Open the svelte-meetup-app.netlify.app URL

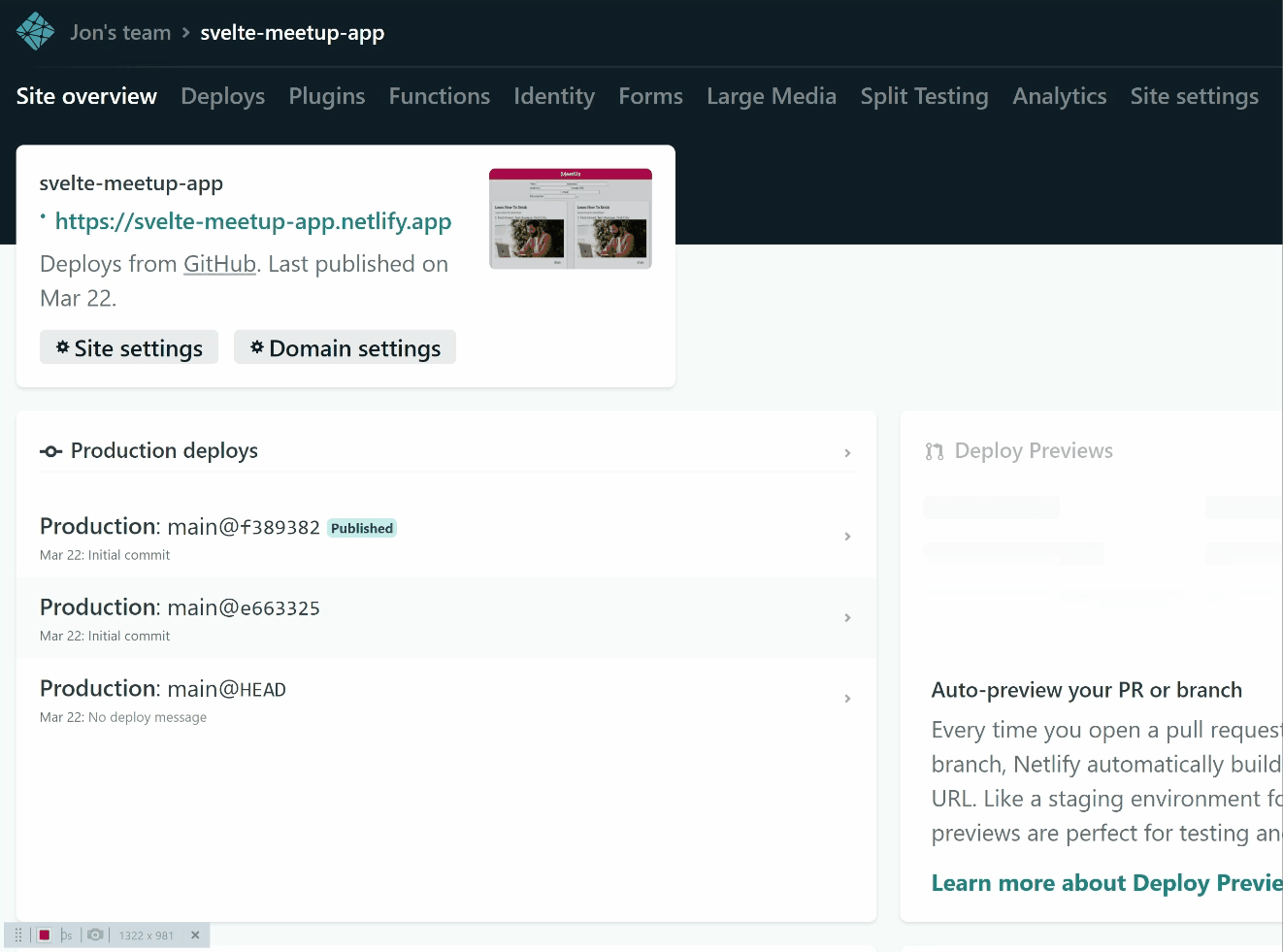pyautogui.click(x=253, y=221)
